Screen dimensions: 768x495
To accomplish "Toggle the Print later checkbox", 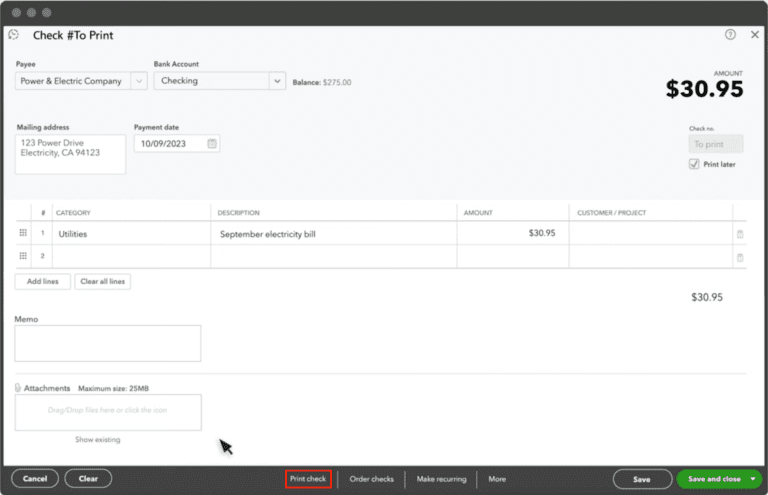I will click(694, 164).
